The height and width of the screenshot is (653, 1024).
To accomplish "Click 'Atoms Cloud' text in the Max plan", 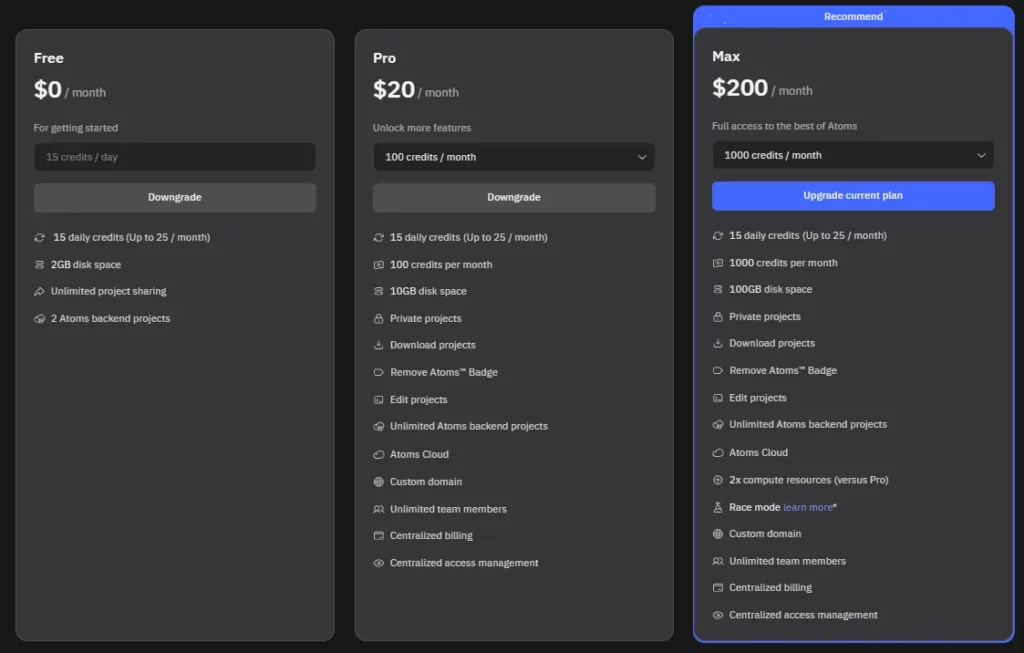I will [758, 453].
